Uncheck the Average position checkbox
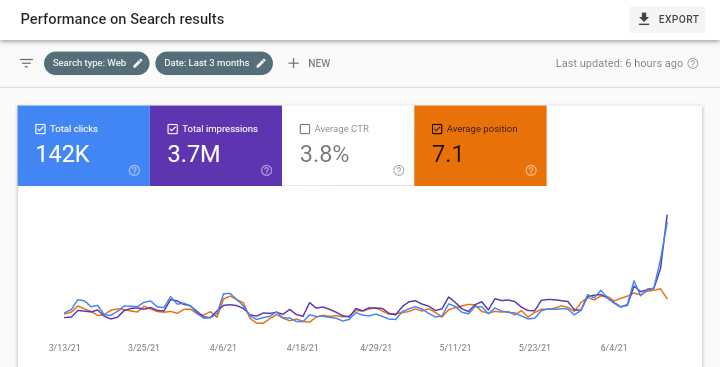 pyautogui.click(x=437, y=129)
